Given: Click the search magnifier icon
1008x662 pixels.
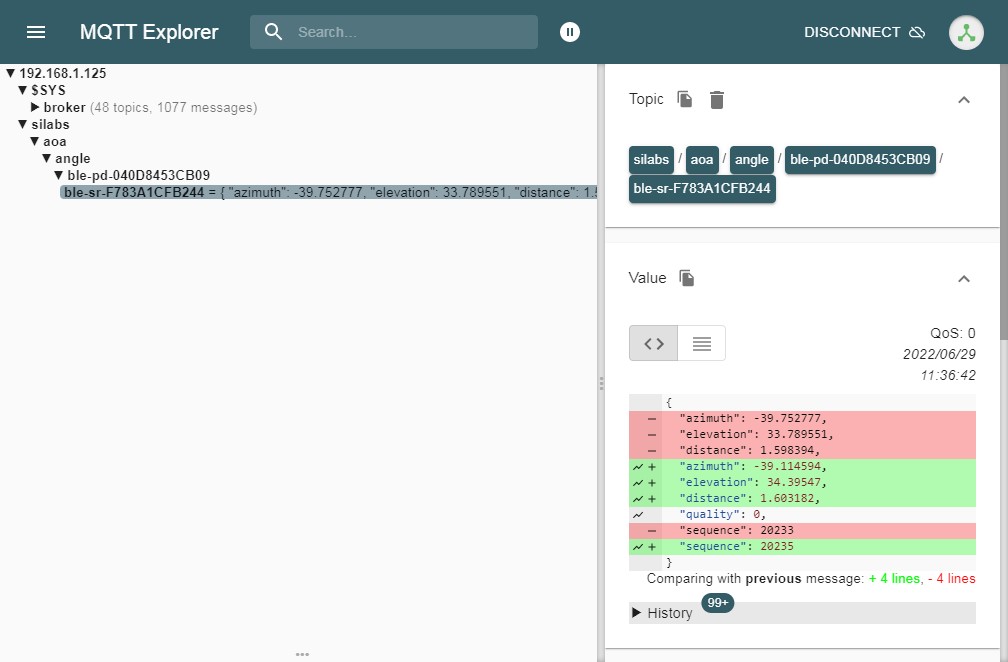Looking at the screenshot, I should tap(273, 32).
